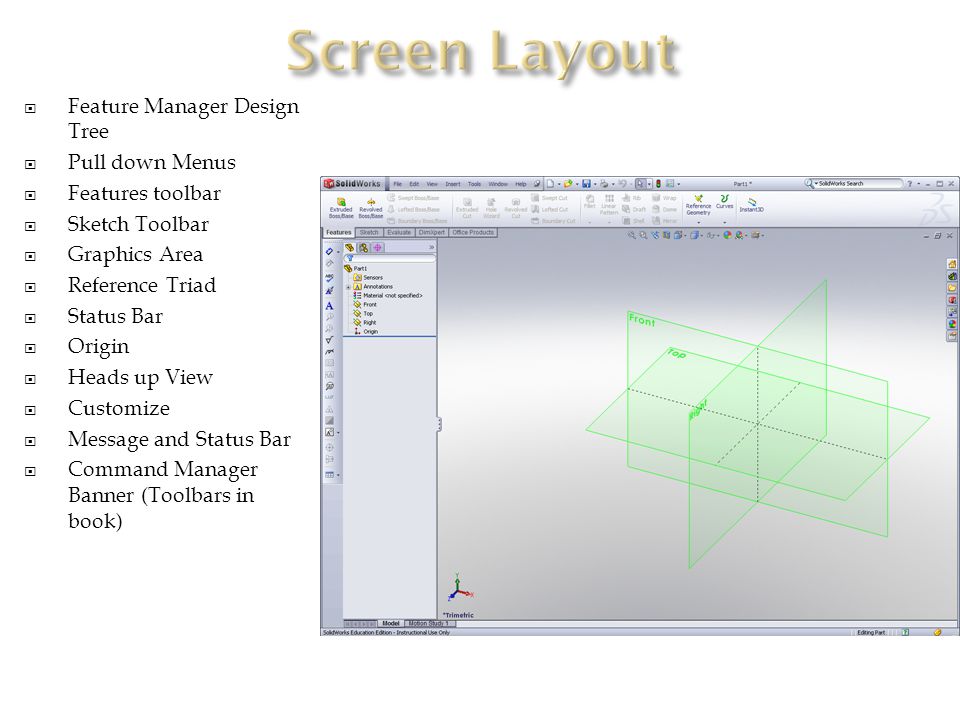Toggle the Instant3D button
Screen dimensions: 960x720
[x=751, y=204]
